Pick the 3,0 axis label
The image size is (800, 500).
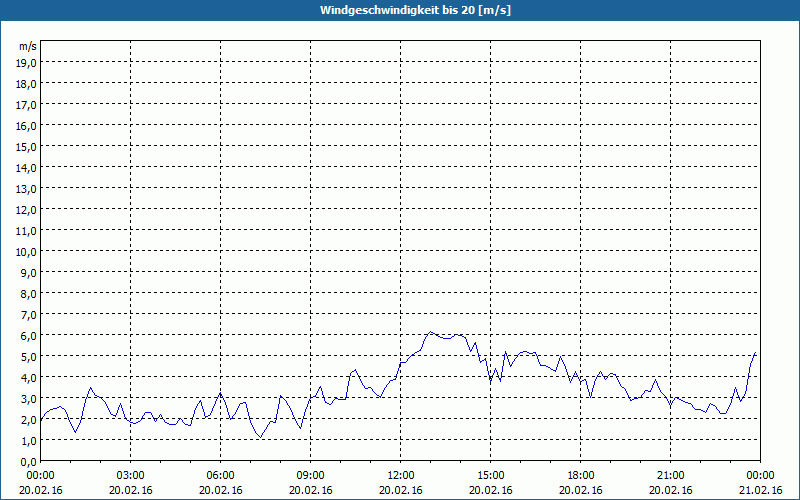coord(29,399)
